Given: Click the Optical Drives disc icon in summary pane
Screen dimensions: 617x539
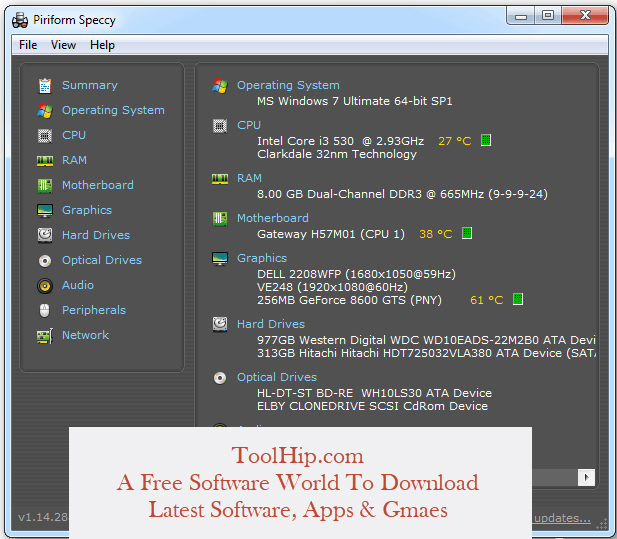Looking at the screenshot, I should [220, 378].
